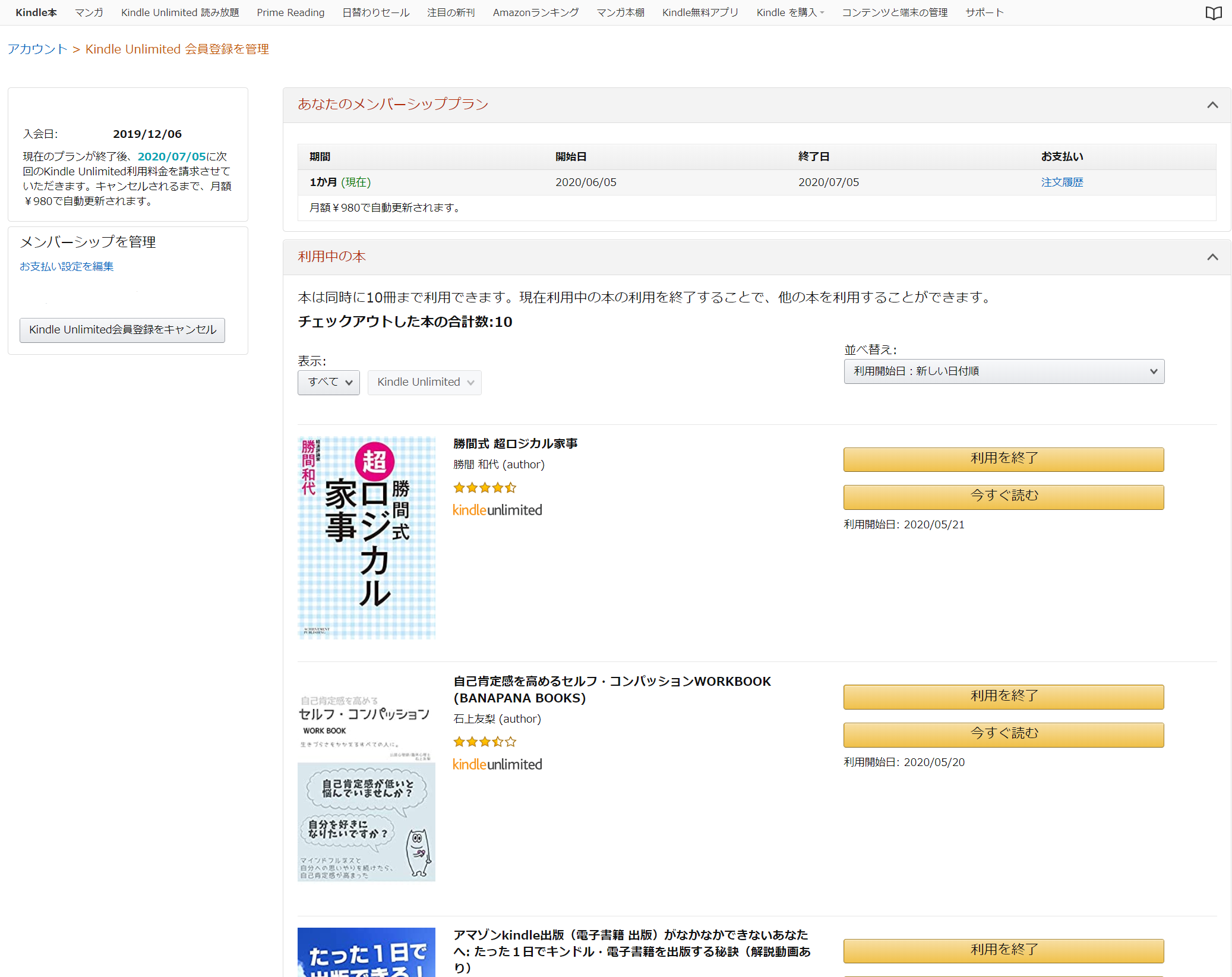Screen dimensions: 1232x977
Task: Open 勝間式 超ロジカル家事 cover thumbnail
Action: point(367,538)
